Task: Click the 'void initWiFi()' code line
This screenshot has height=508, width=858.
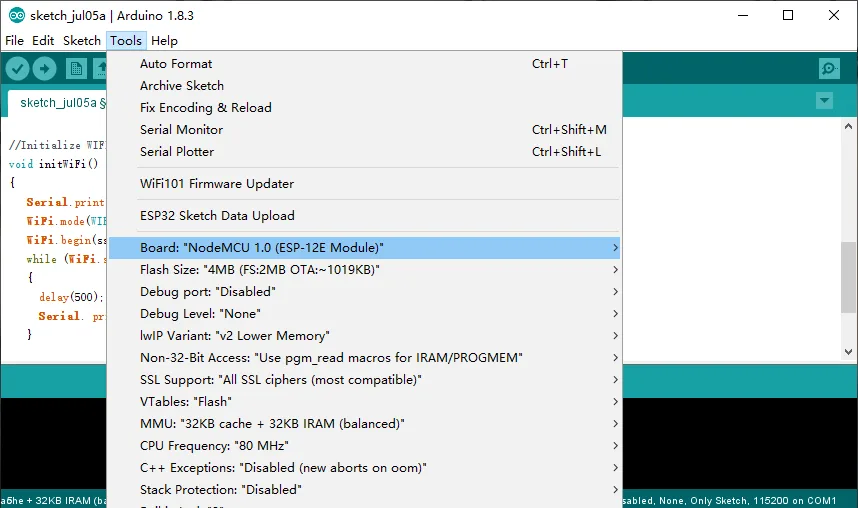Action: (x=53, y=164)
